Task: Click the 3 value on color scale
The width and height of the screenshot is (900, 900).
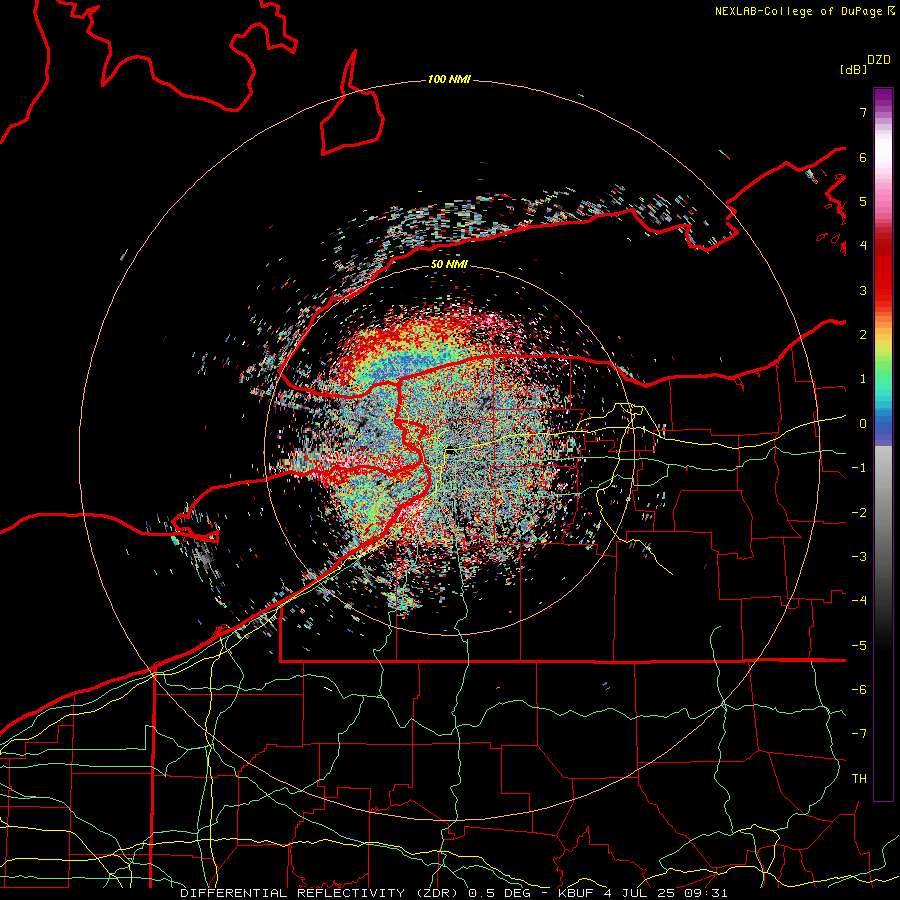Action: point(863,290)
